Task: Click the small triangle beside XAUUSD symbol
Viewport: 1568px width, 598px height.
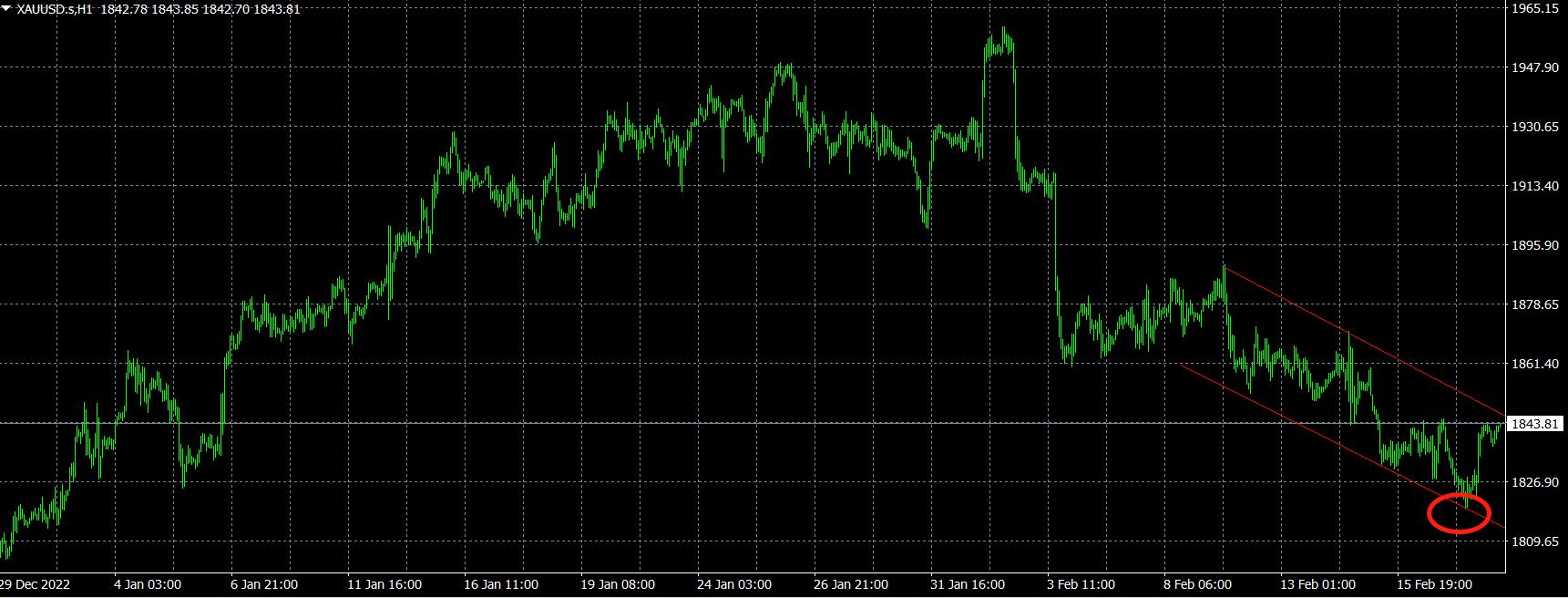Action: click(x=6, y=9)
